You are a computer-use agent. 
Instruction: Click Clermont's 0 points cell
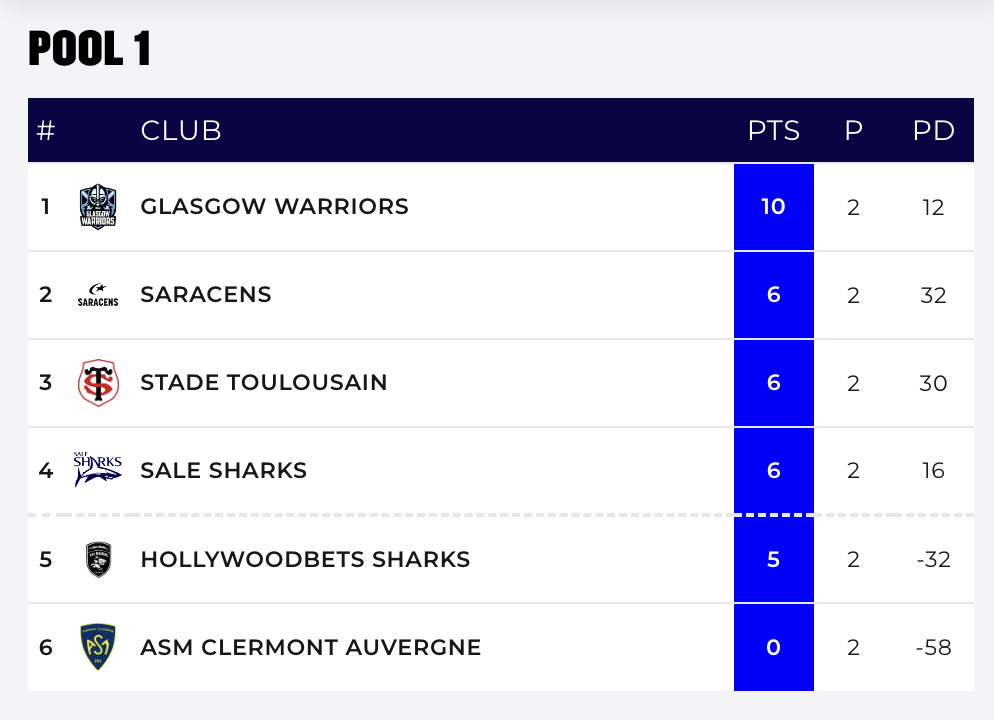[773, 647]
